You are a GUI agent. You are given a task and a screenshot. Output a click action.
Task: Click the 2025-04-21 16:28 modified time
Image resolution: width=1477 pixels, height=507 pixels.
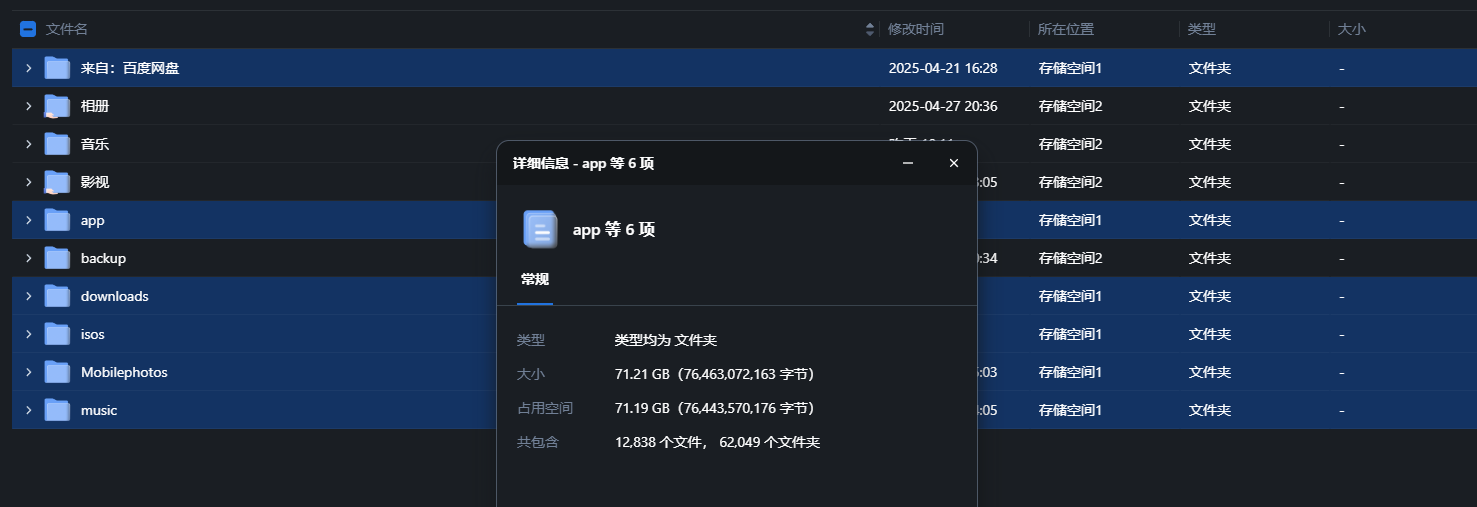click(x=943, y=68)
